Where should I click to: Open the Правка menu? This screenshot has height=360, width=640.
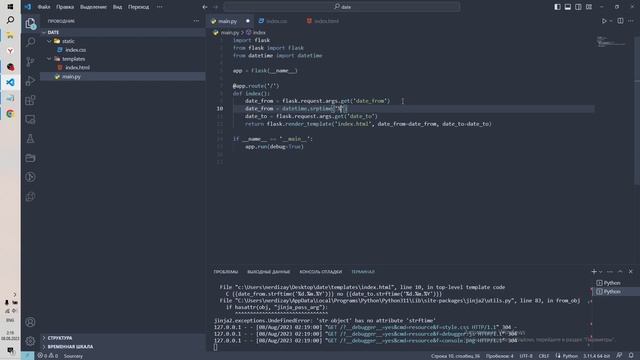65,7
